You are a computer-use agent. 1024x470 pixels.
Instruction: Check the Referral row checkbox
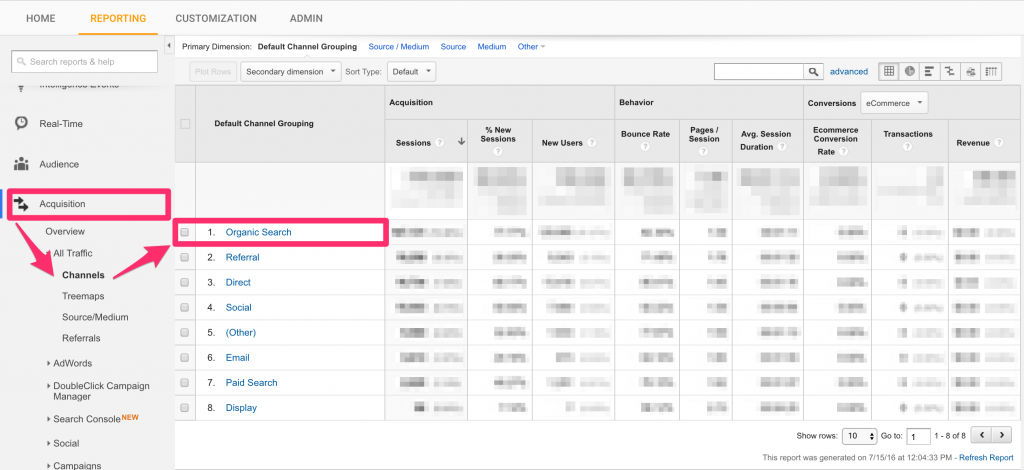185,257
